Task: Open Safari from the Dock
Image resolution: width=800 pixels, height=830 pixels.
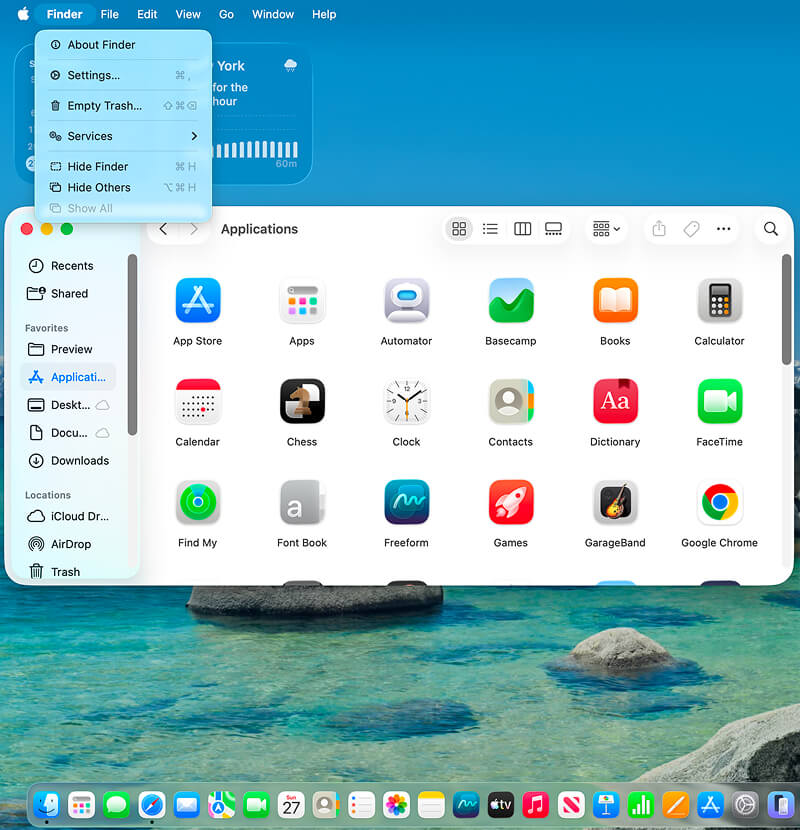Action: point(151,805)
